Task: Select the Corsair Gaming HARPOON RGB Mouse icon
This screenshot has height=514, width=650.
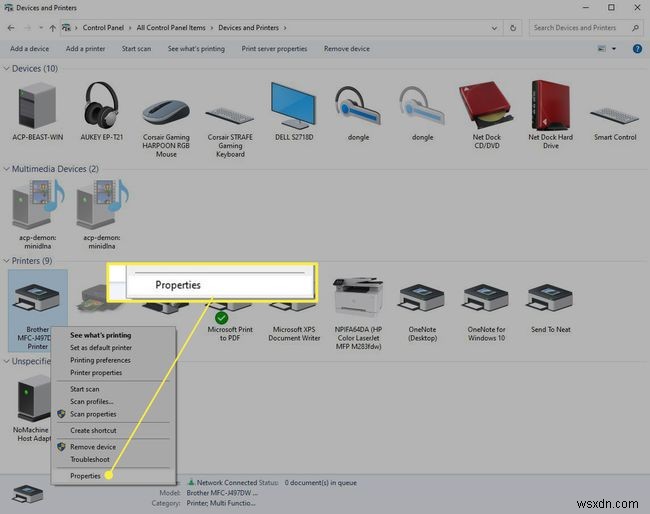Action: (166, 112)
